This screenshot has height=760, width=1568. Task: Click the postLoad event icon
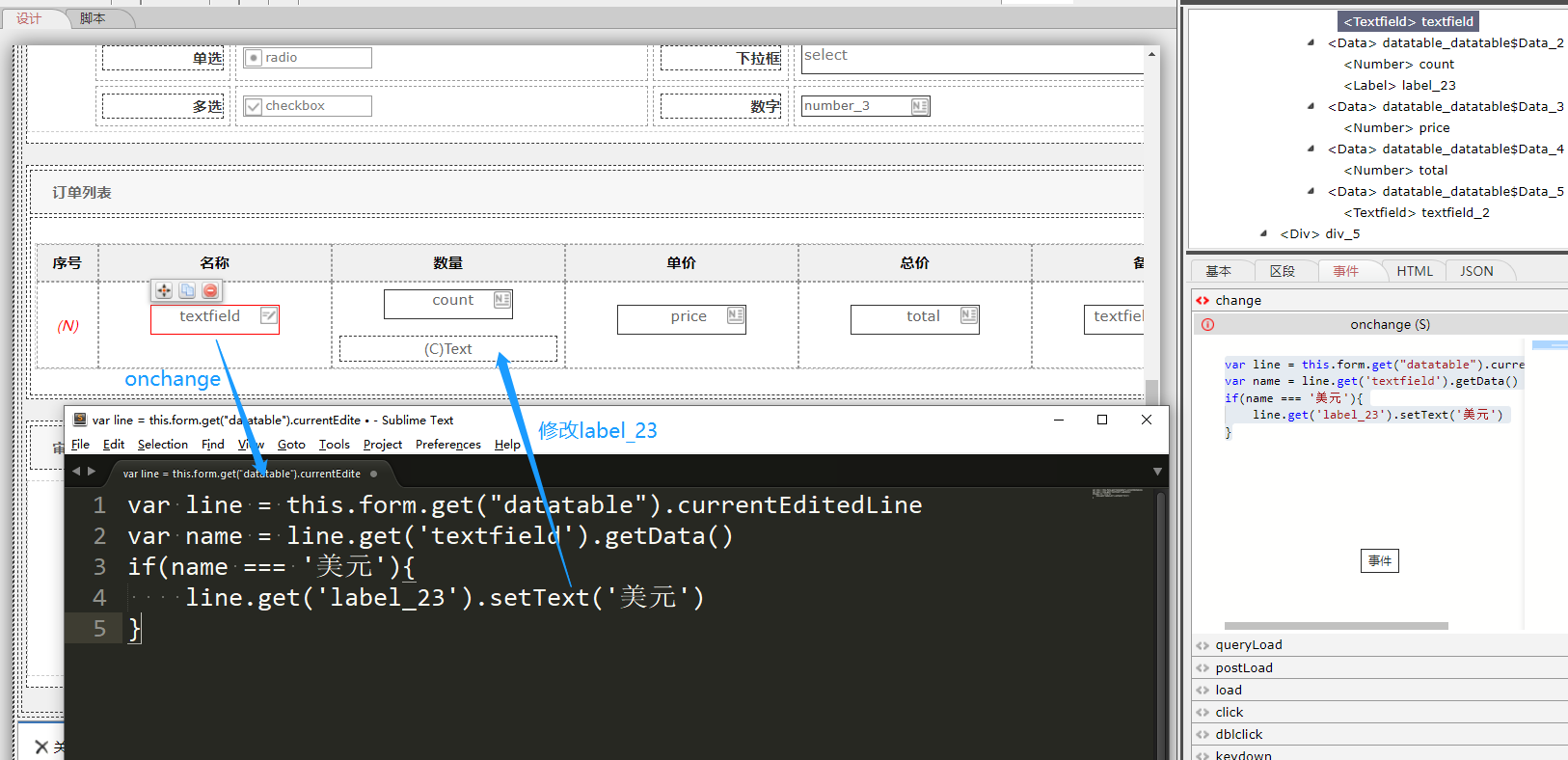click(x=1203, y=667)
